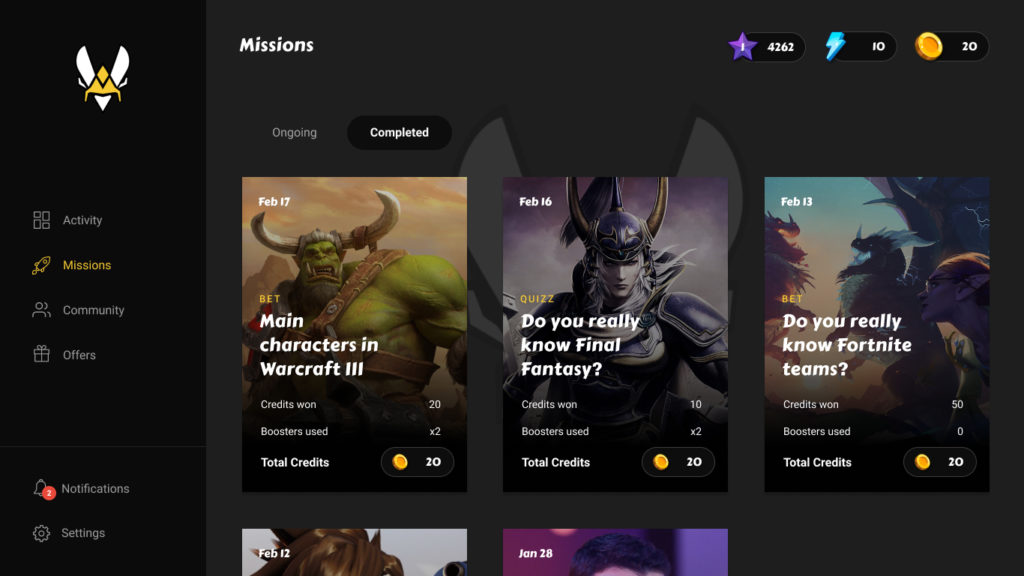Open Activity via its grid icon
The width and height of the screenshot is (1024, 576).
click(41, 220)
